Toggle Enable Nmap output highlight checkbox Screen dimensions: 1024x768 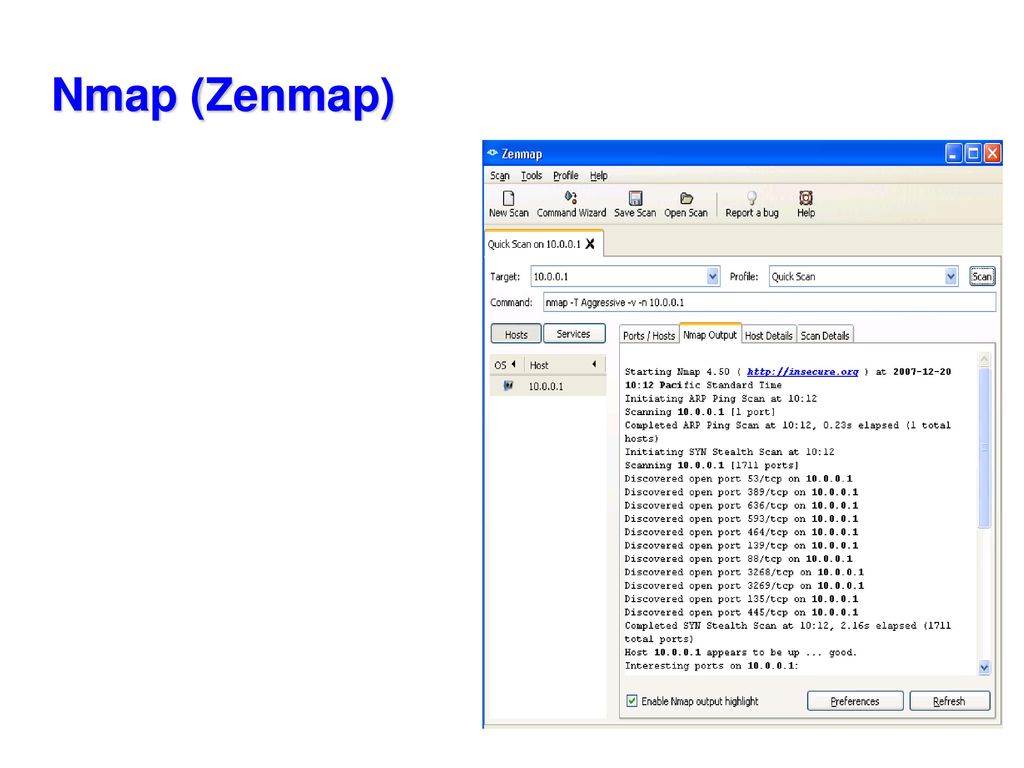click(632, 701)
